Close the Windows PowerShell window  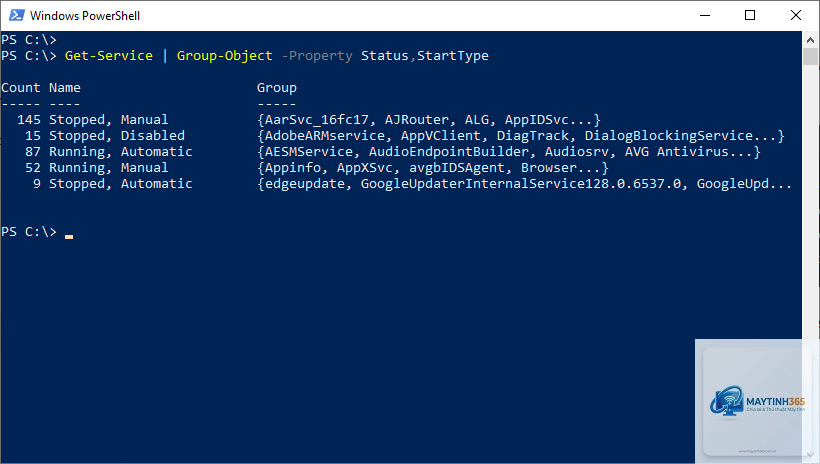pyautogui.click(x=795, y=15)
